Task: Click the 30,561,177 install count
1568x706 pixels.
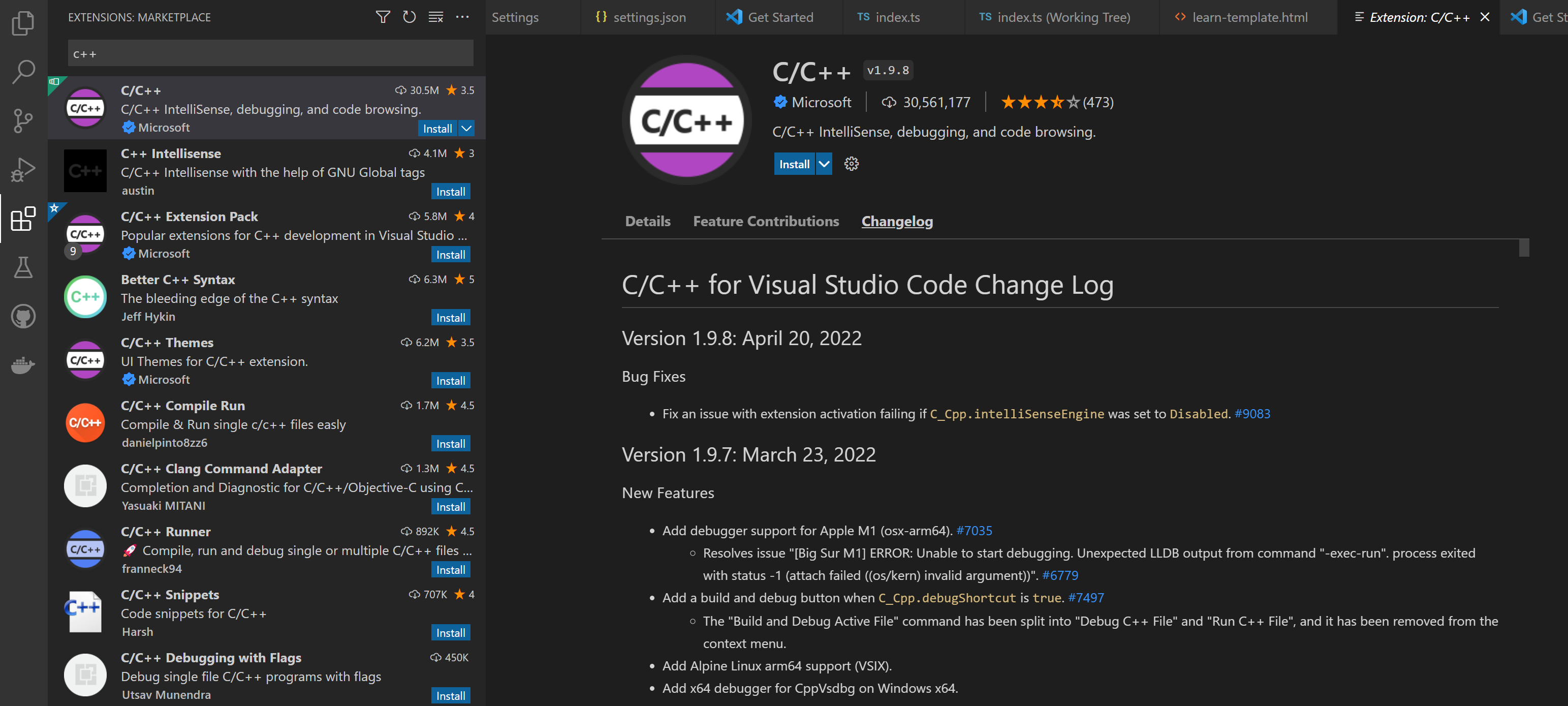Action: (936, 102)
